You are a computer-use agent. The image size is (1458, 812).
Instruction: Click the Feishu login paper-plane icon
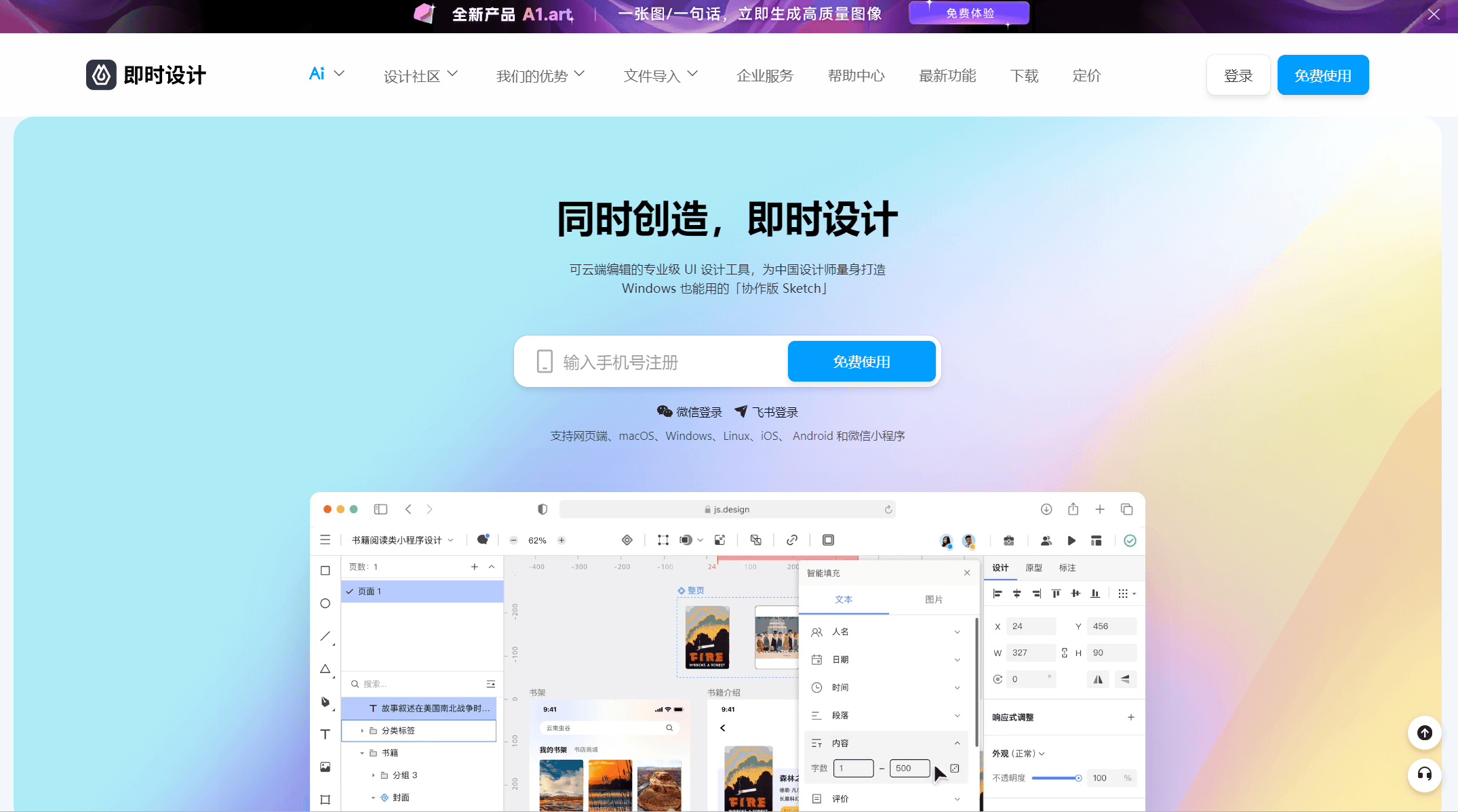(x=741, y=411)
